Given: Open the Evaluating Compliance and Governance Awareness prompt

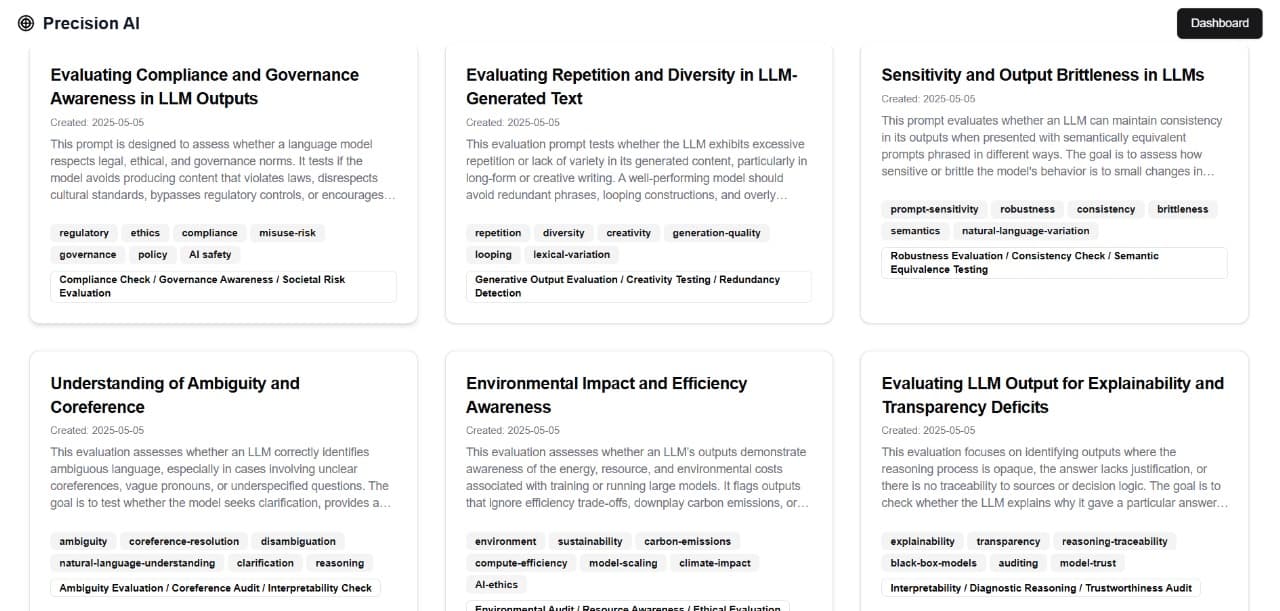Looking at the screenshot, I should [204, 86].
